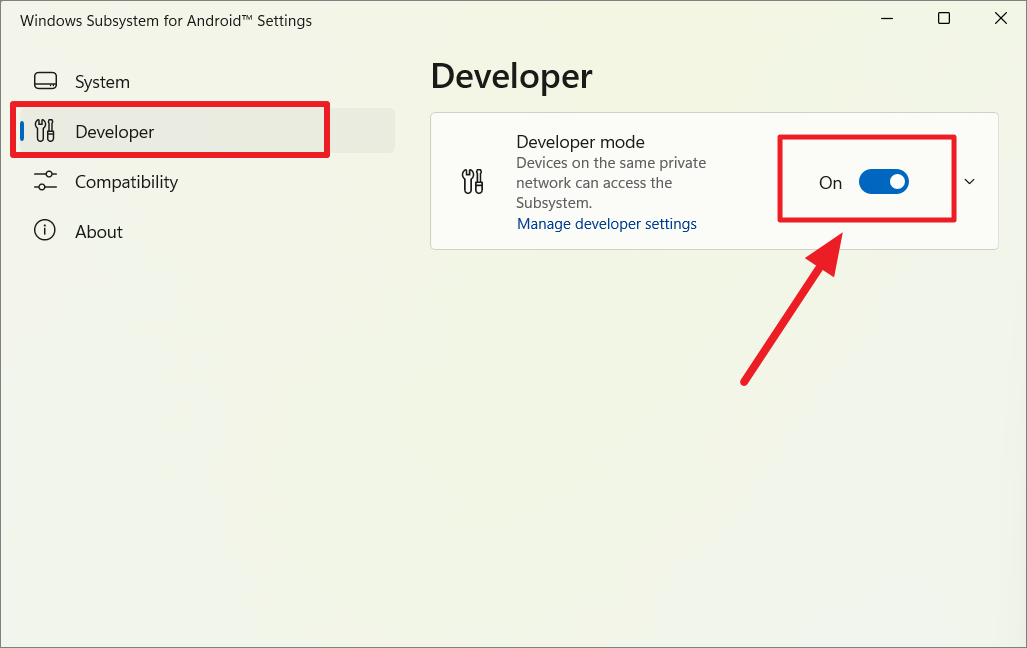Click the Developer mode description text
The width and height of the screenshot is (1027, 648).
coord(611,183)
